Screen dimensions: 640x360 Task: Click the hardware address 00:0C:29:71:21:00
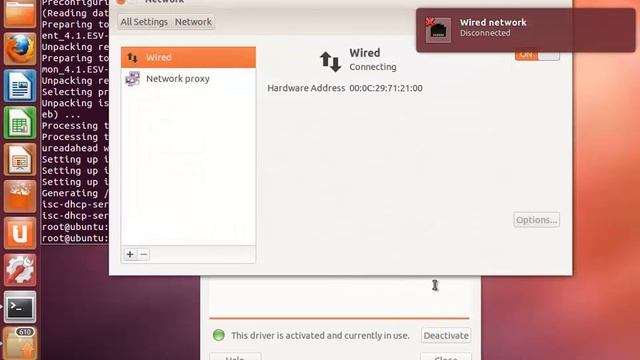click(386, 88)
